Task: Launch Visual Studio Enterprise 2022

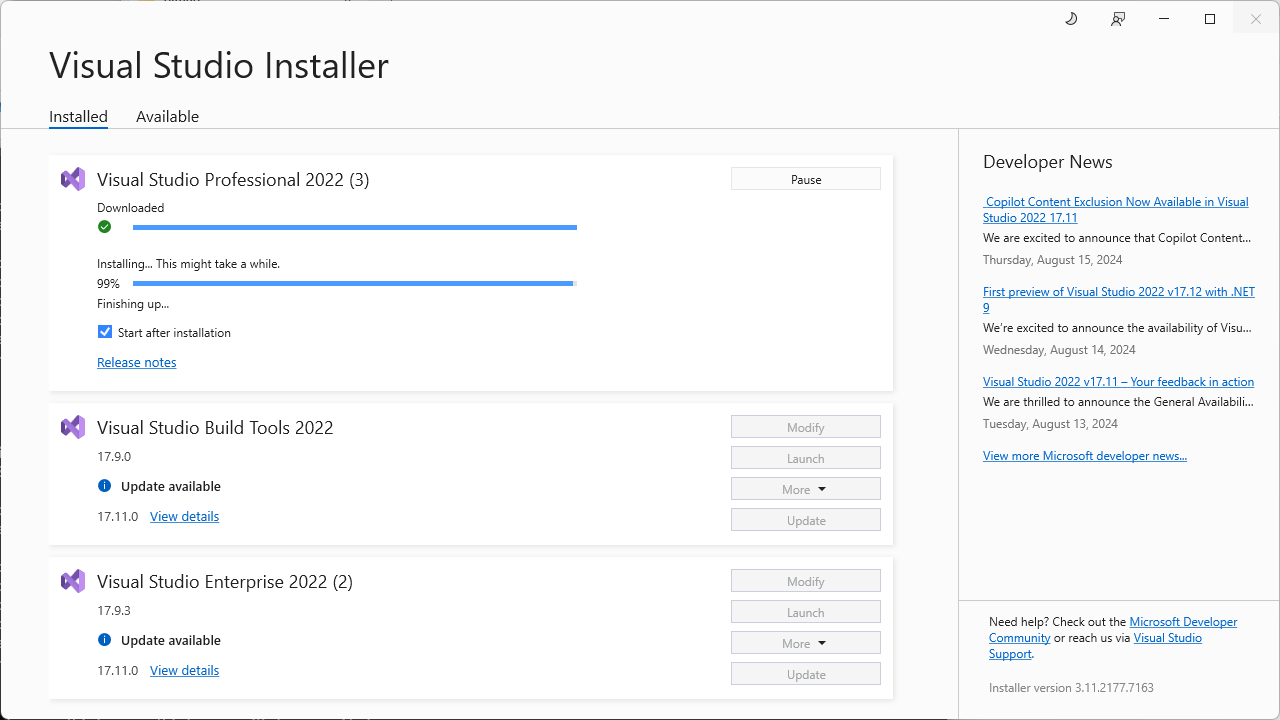Action: point(806,612)
